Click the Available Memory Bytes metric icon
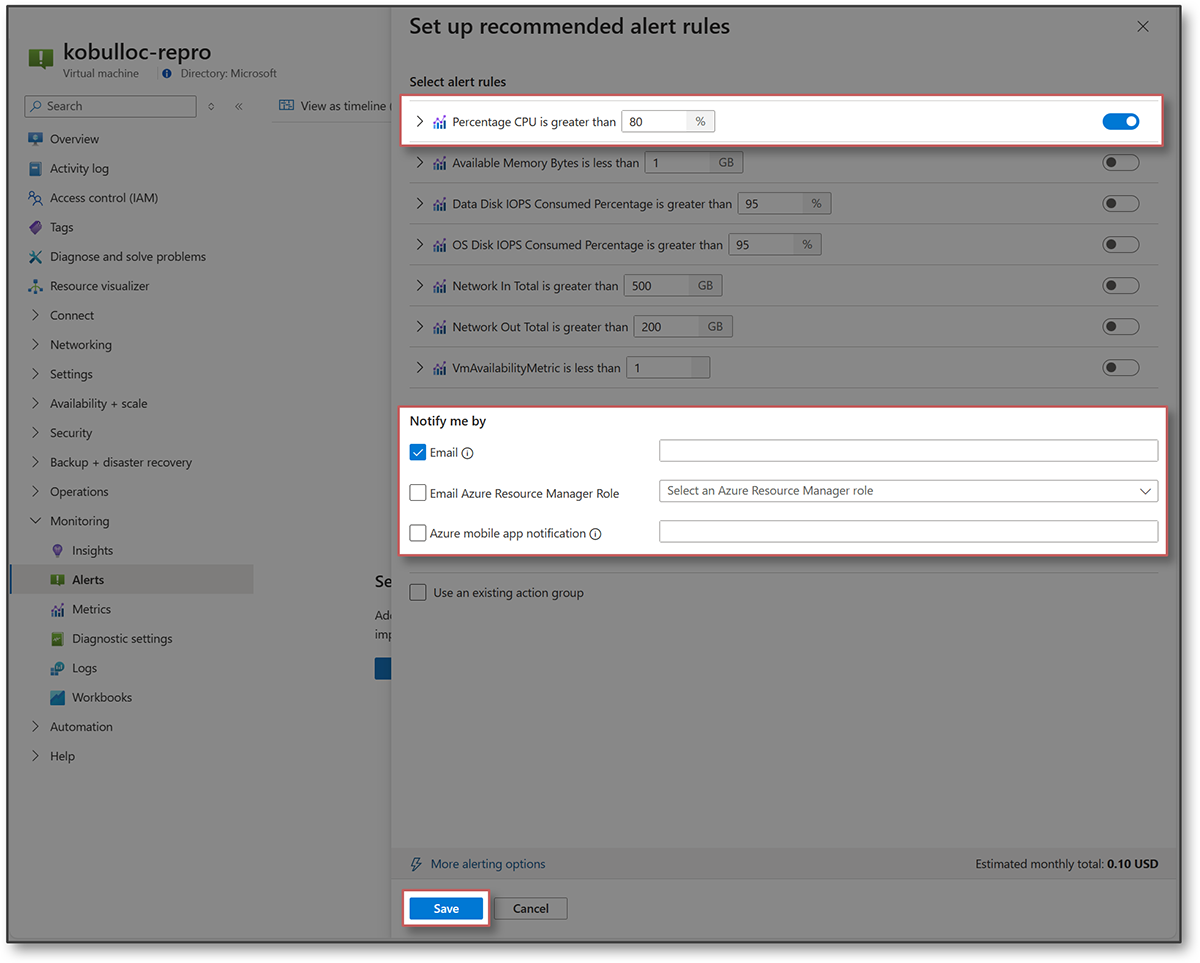The width and height of the screenshot is (1200, 963). [440, 163]
